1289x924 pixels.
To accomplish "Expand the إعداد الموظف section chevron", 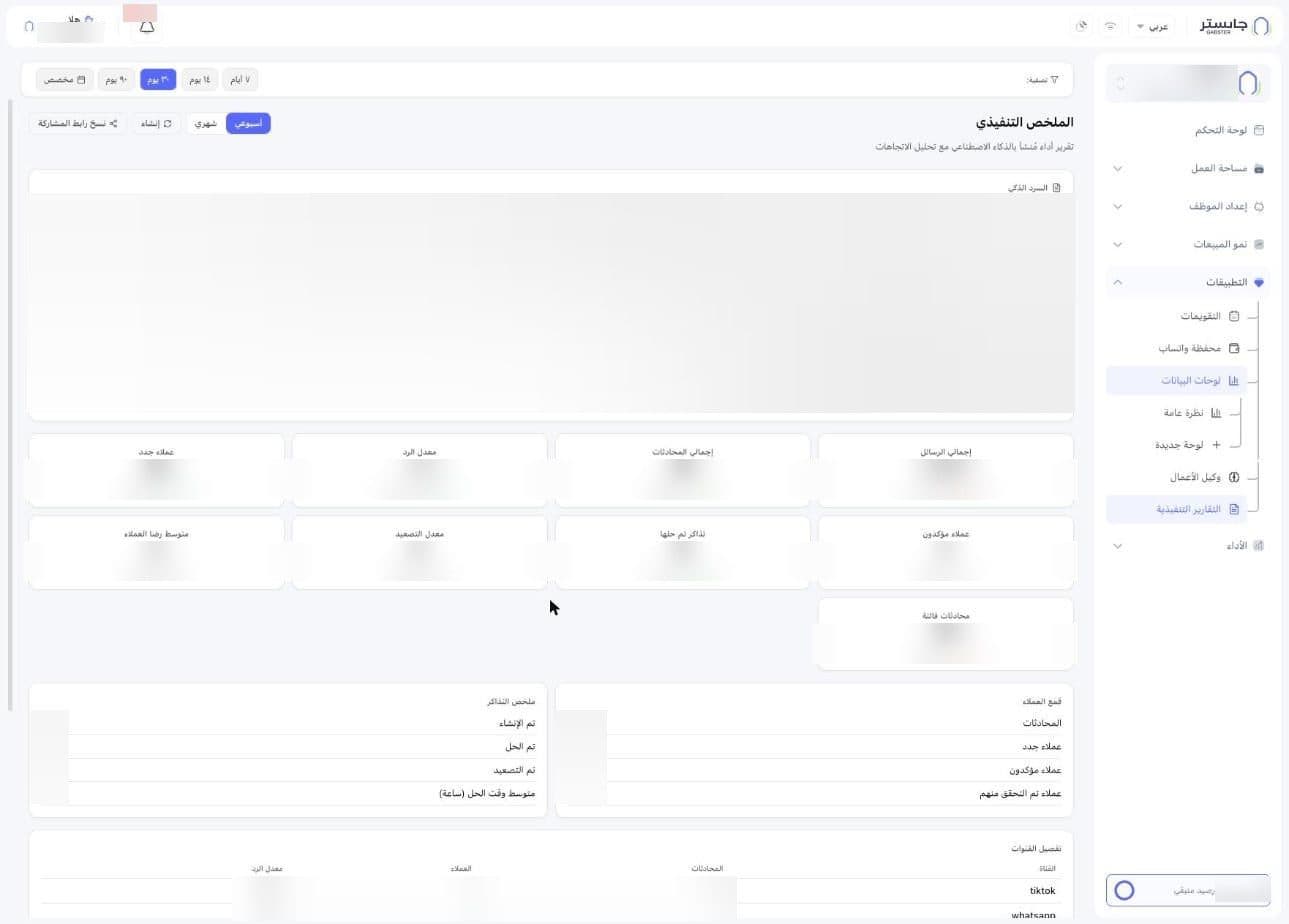I will pos(1118,206).
